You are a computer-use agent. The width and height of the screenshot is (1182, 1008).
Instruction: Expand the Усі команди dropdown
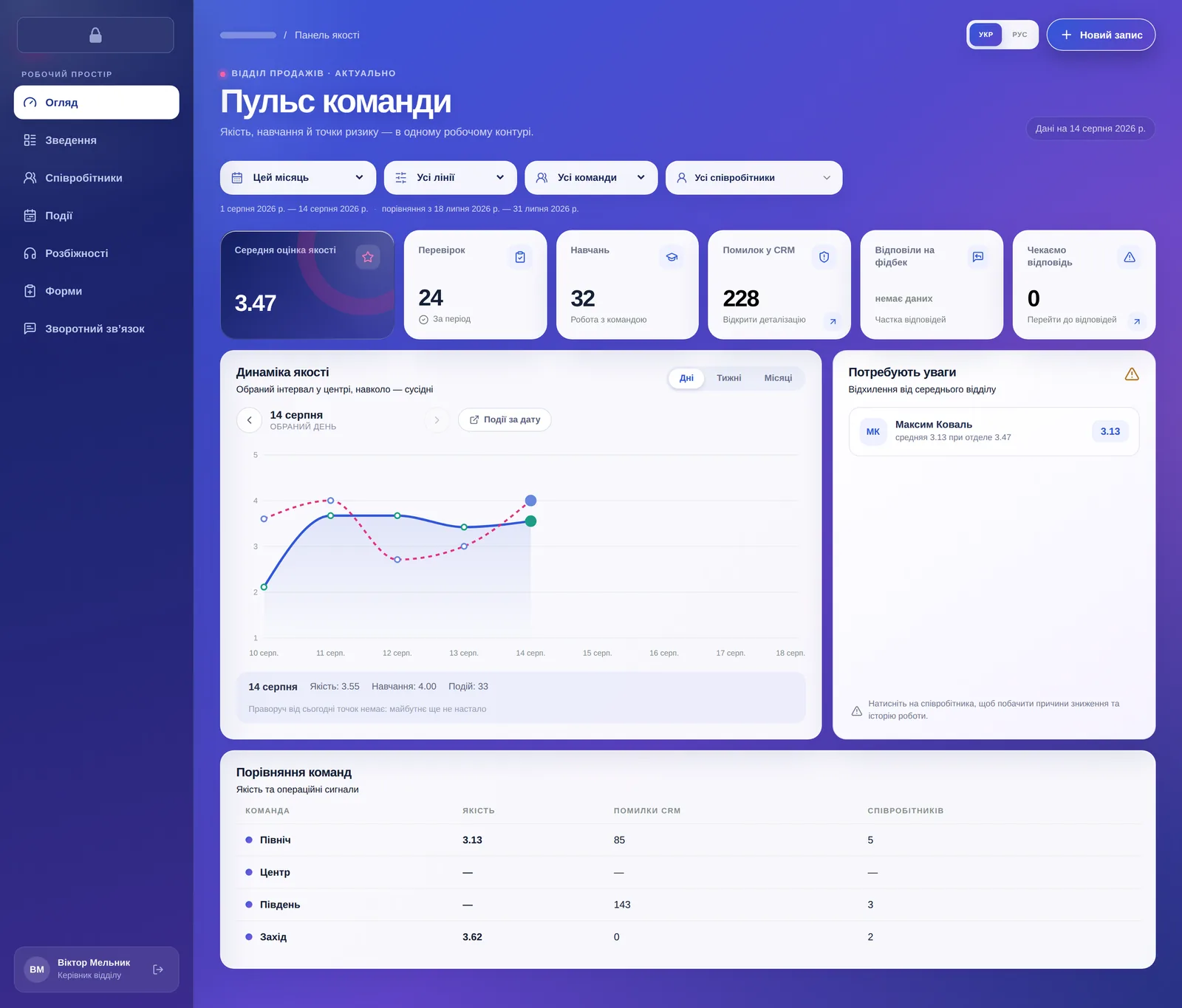pos(591,178)
